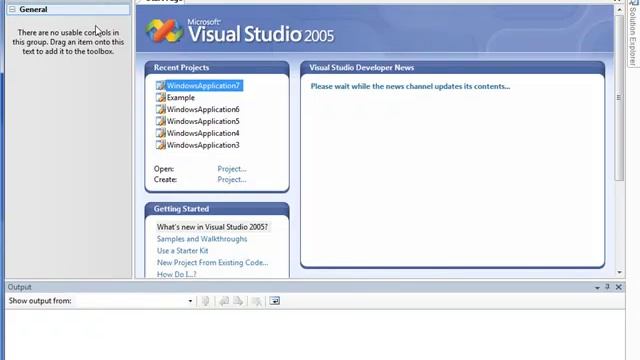Click the Use a Starter Kit link
The height and width of the screenshot is (360, 640).
point(182,251)
